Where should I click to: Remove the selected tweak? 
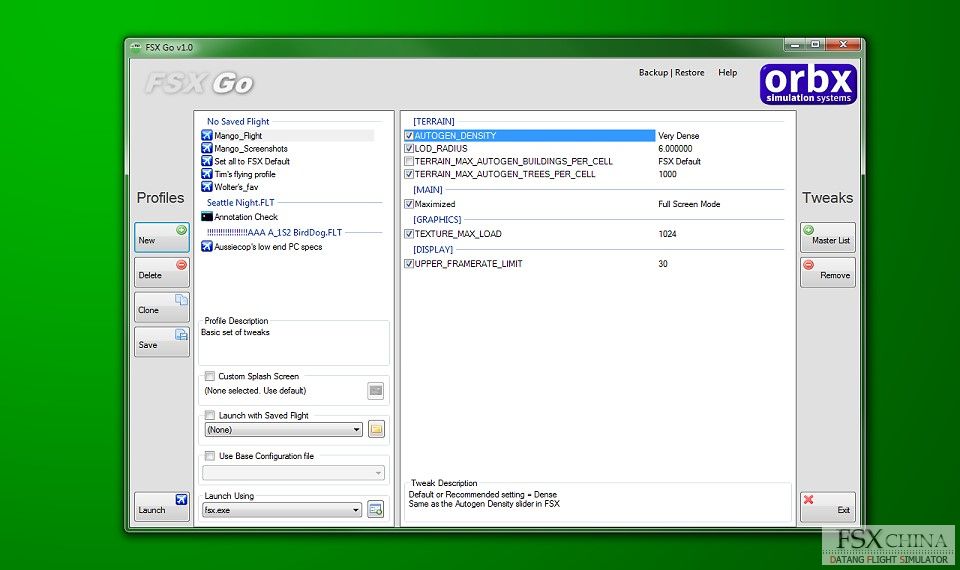coord(828,272)
